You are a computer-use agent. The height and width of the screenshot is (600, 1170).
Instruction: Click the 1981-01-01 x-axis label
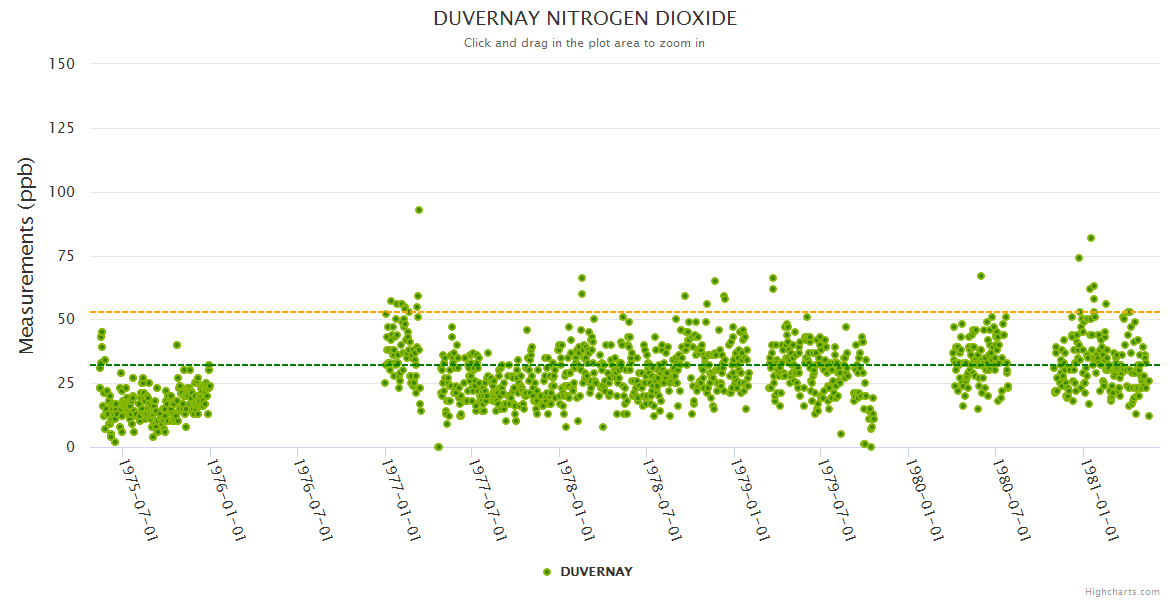[x=1099, y=499]
